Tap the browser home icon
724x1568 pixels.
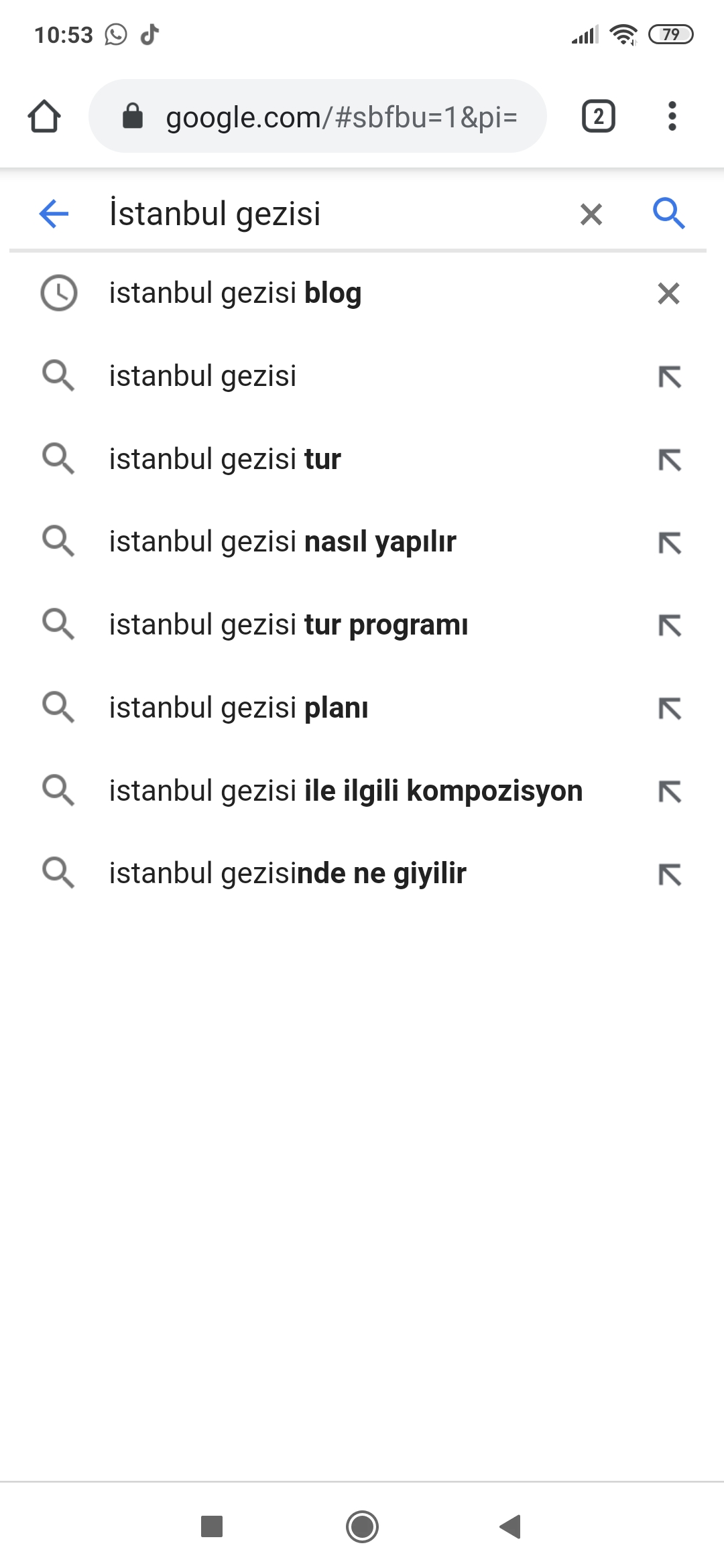(44, 117)
